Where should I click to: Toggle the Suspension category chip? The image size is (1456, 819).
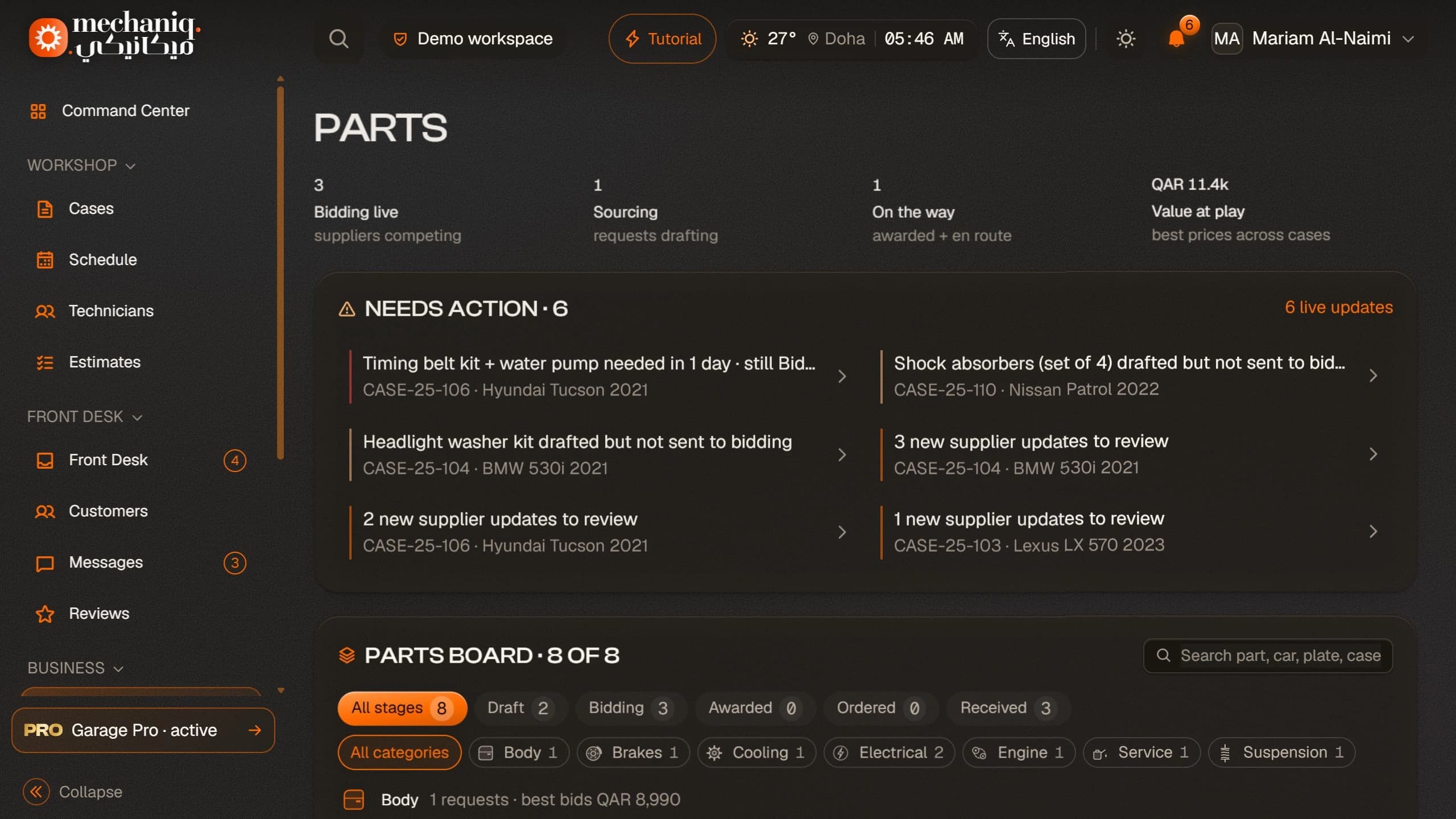[x=1281, y=752]
